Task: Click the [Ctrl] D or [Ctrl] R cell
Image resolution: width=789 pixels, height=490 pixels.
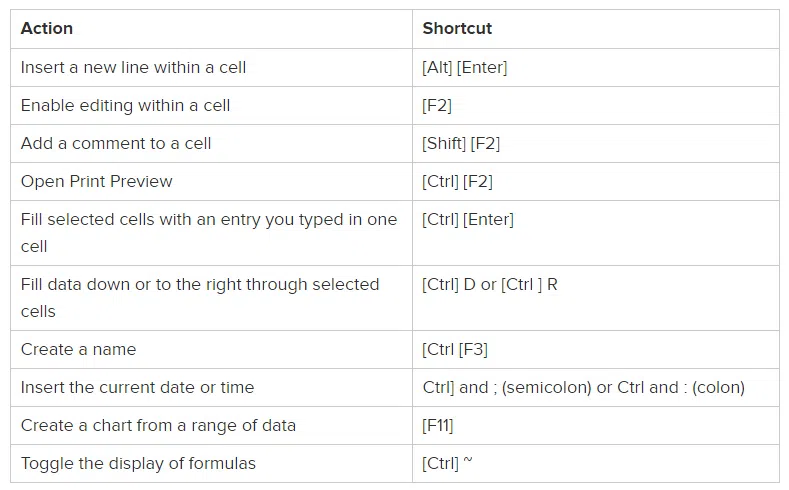Action: click(490, 285)
